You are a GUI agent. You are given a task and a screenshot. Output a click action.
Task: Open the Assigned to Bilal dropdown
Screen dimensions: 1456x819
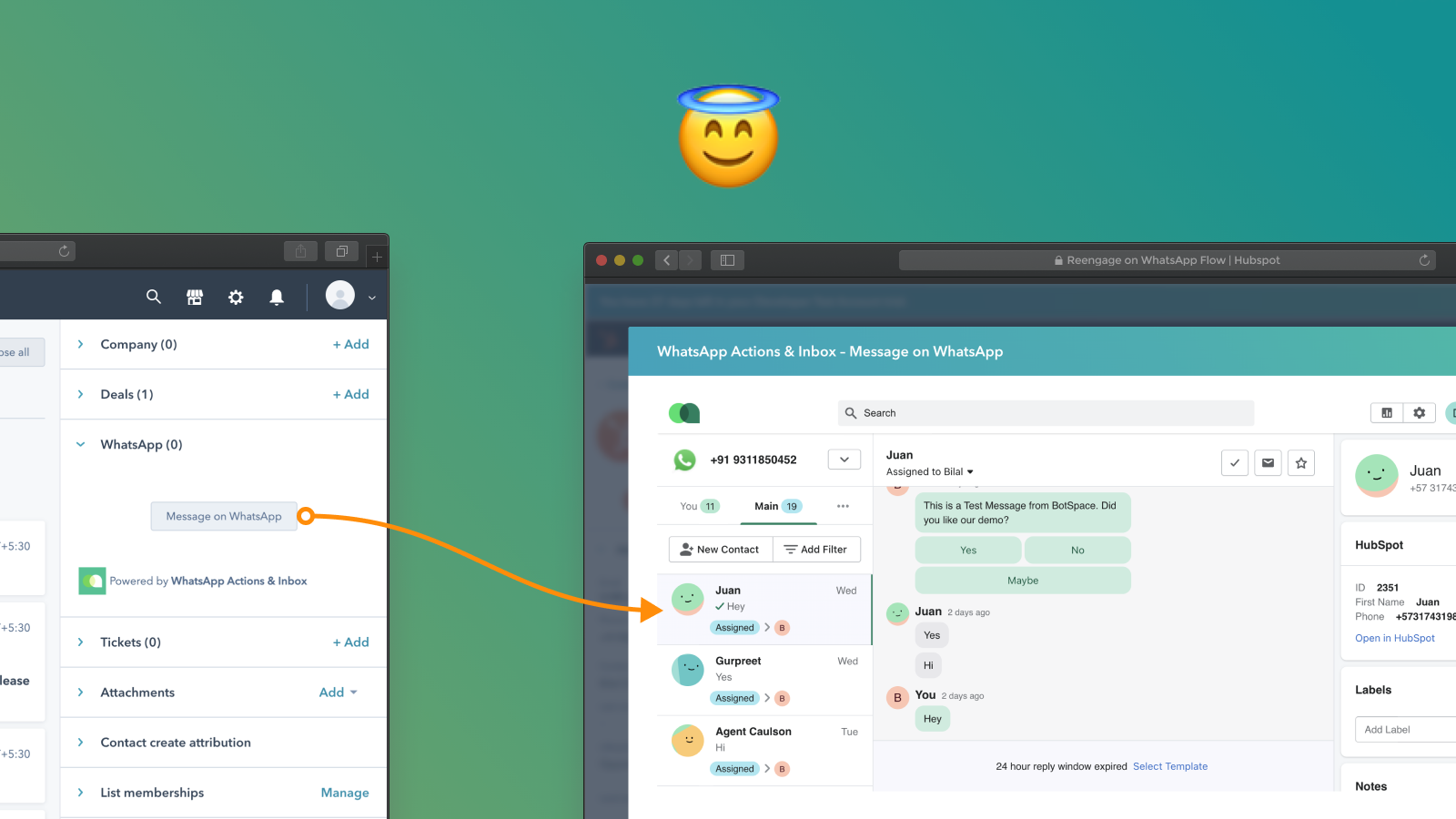(929, 472)
